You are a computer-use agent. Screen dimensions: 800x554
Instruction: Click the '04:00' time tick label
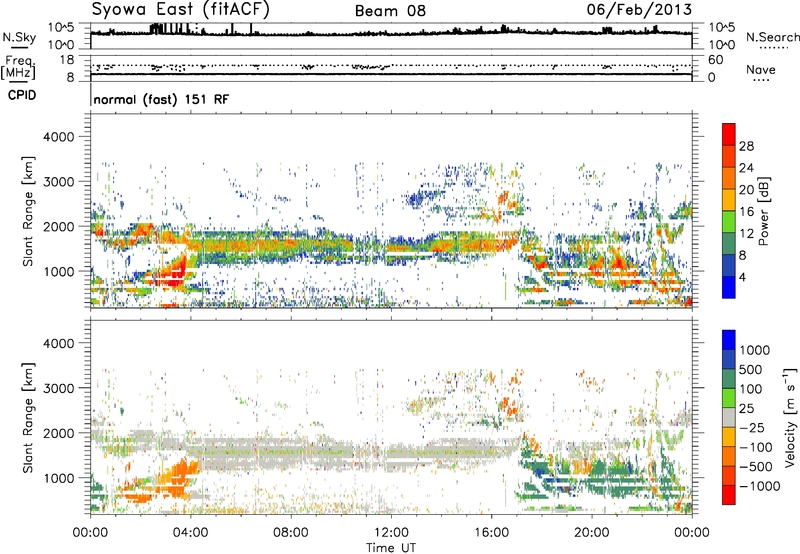pyautogui.click(x=191, y=533)
